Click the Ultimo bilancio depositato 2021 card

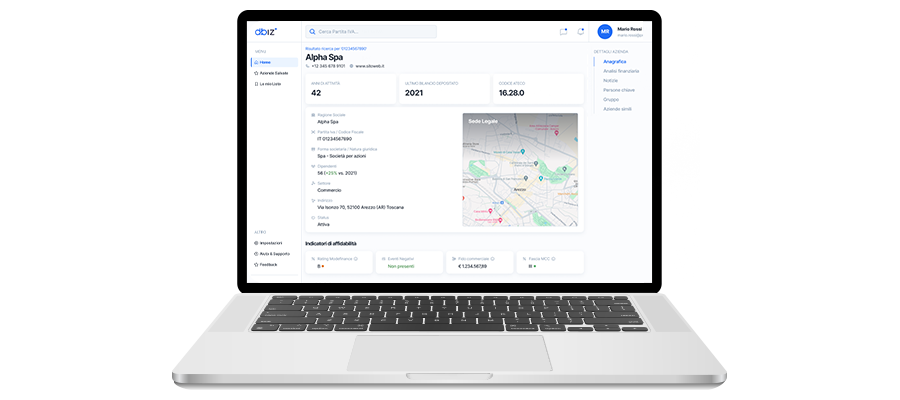pos(444,89)
